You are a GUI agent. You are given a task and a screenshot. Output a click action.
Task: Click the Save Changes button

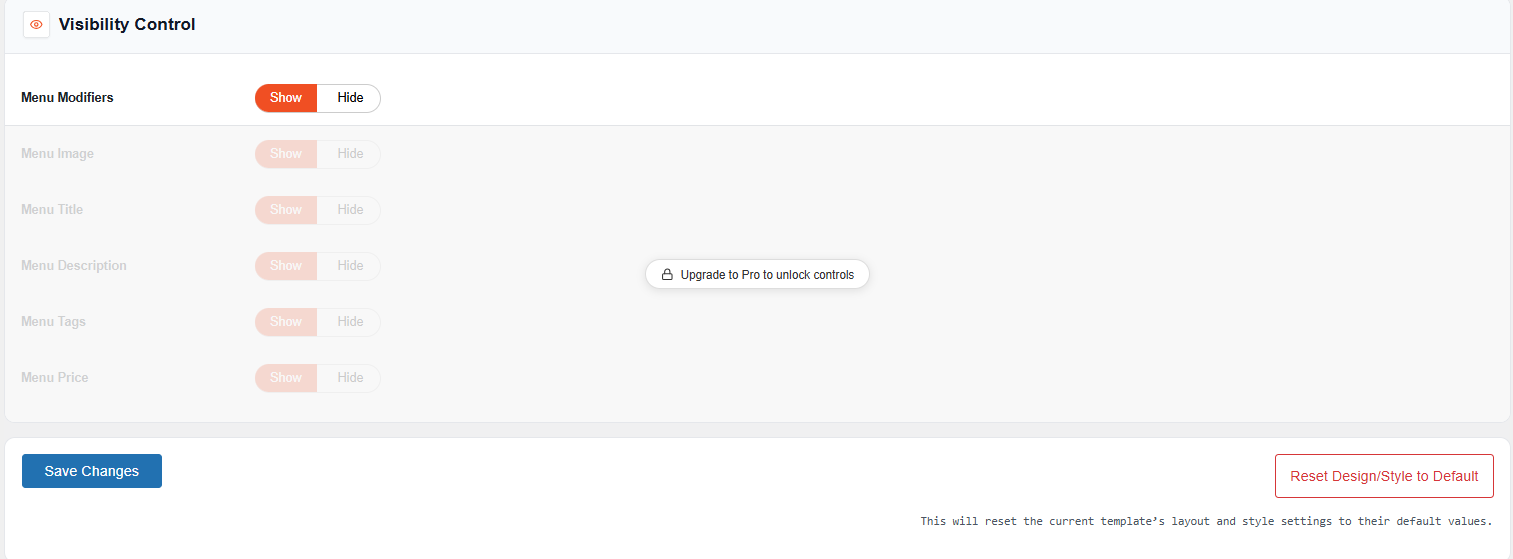(92, 471)
